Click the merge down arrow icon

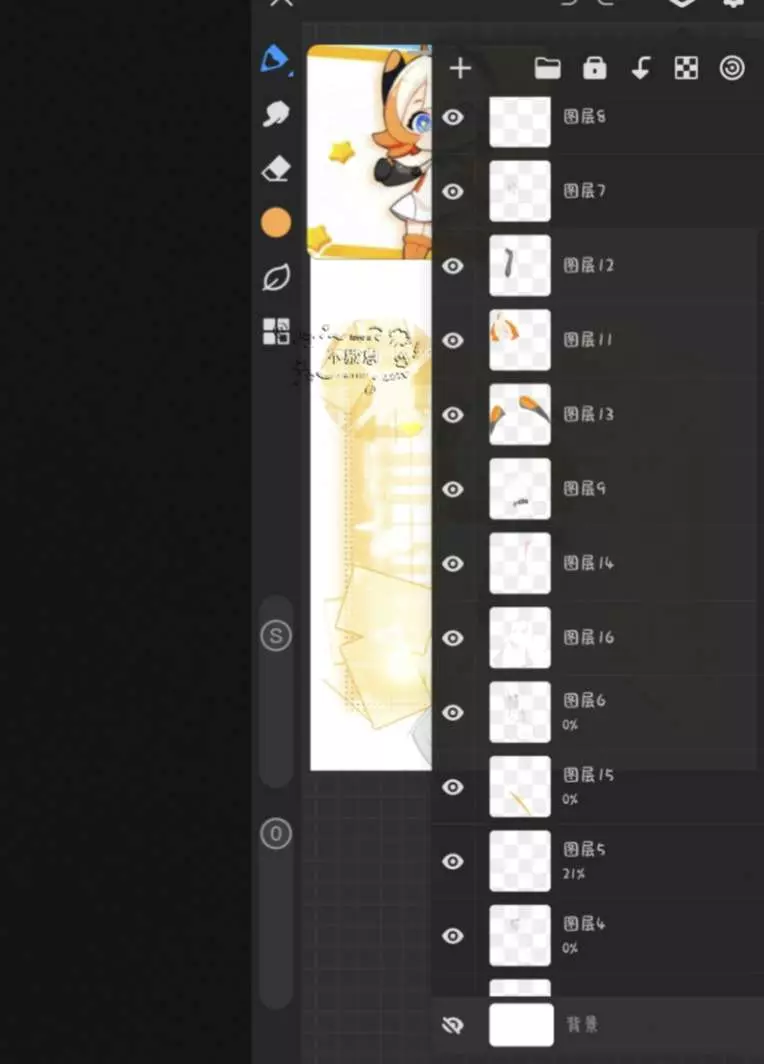tap(641, 68)
